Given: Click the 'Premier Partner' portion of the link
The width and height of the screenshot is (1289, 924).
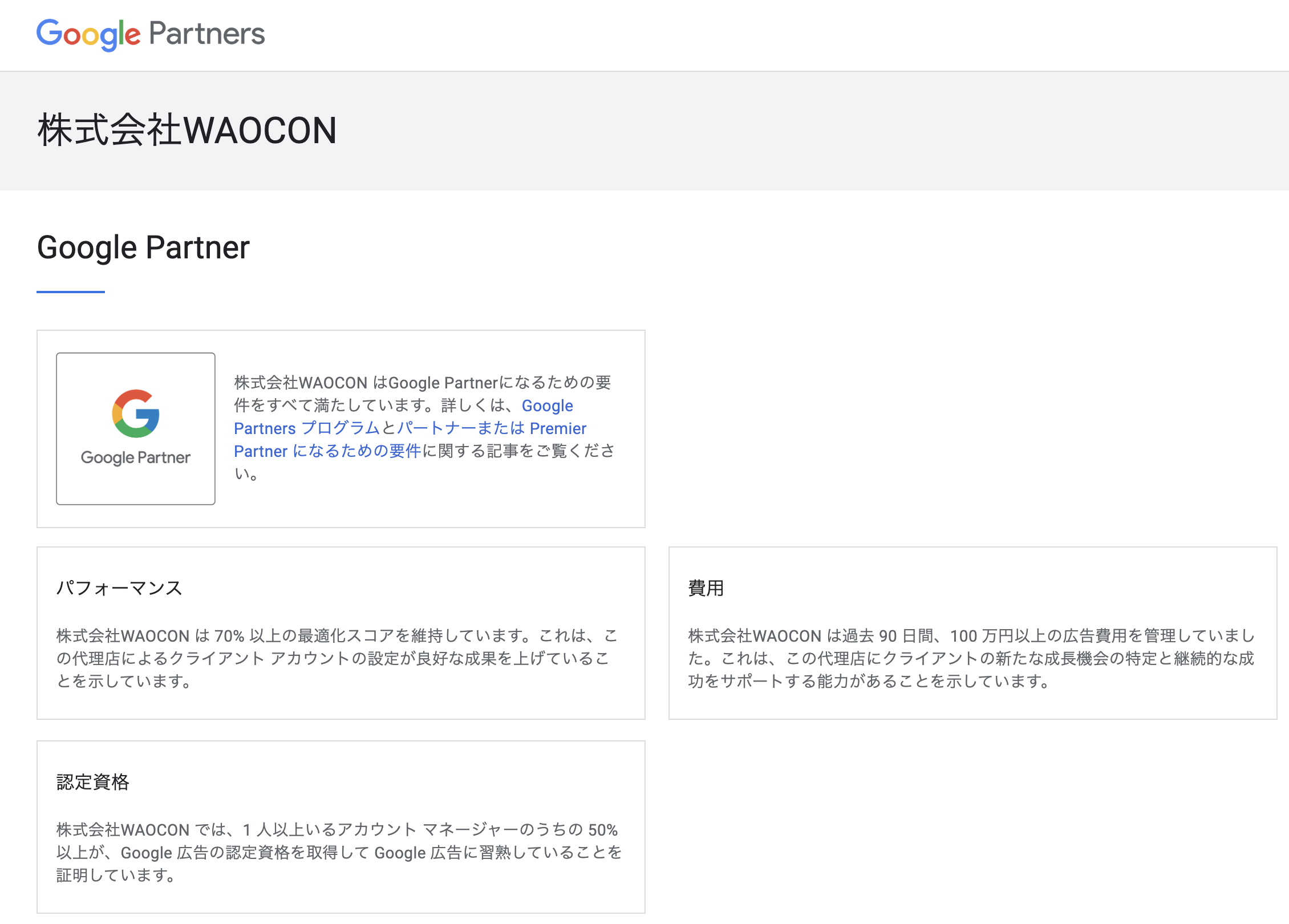Looking at the screenshot, I should click(x=558, y=428).
